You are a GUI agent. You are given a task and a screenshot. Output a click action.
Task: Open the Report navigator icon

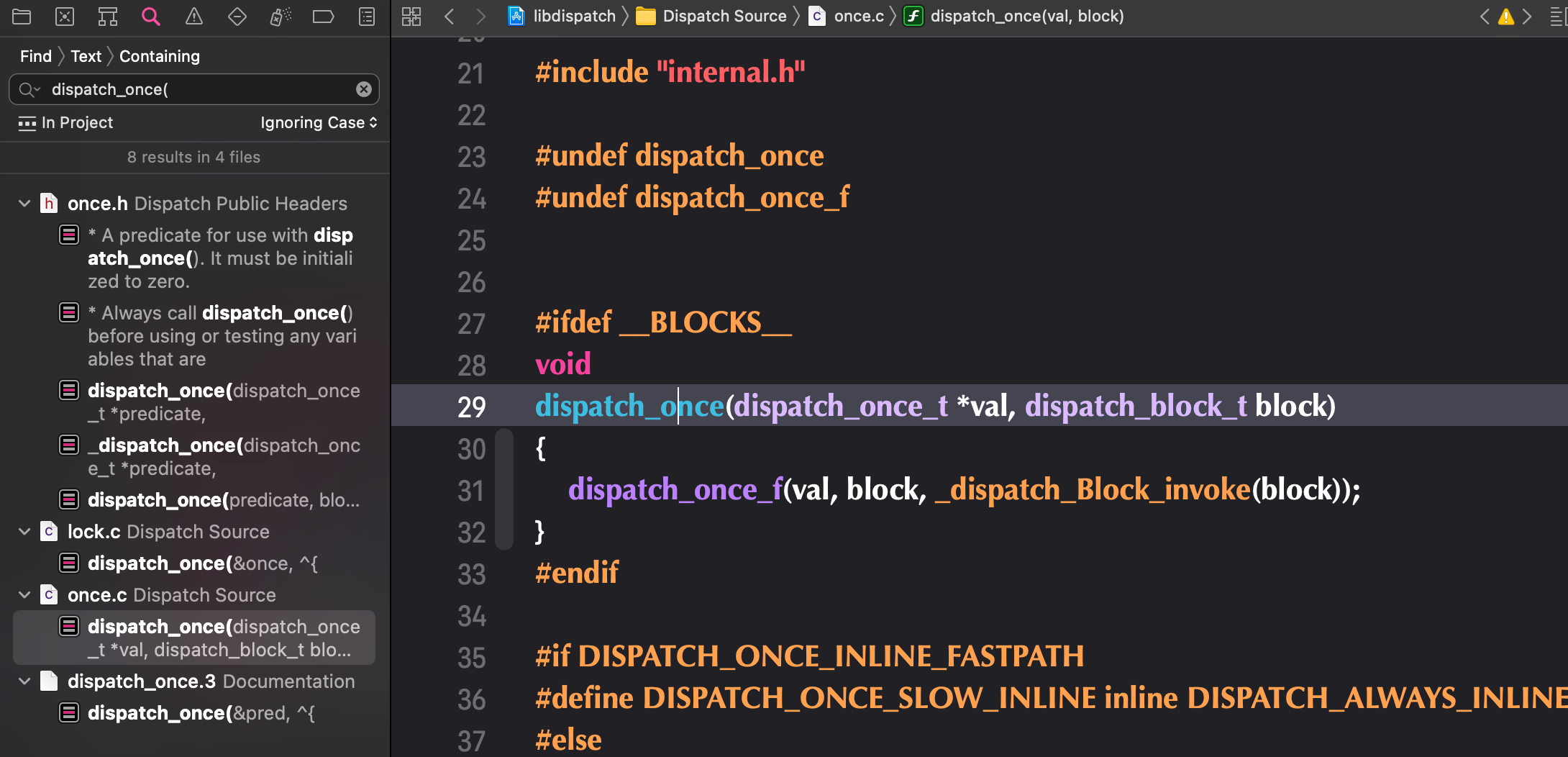coord(367,17)
